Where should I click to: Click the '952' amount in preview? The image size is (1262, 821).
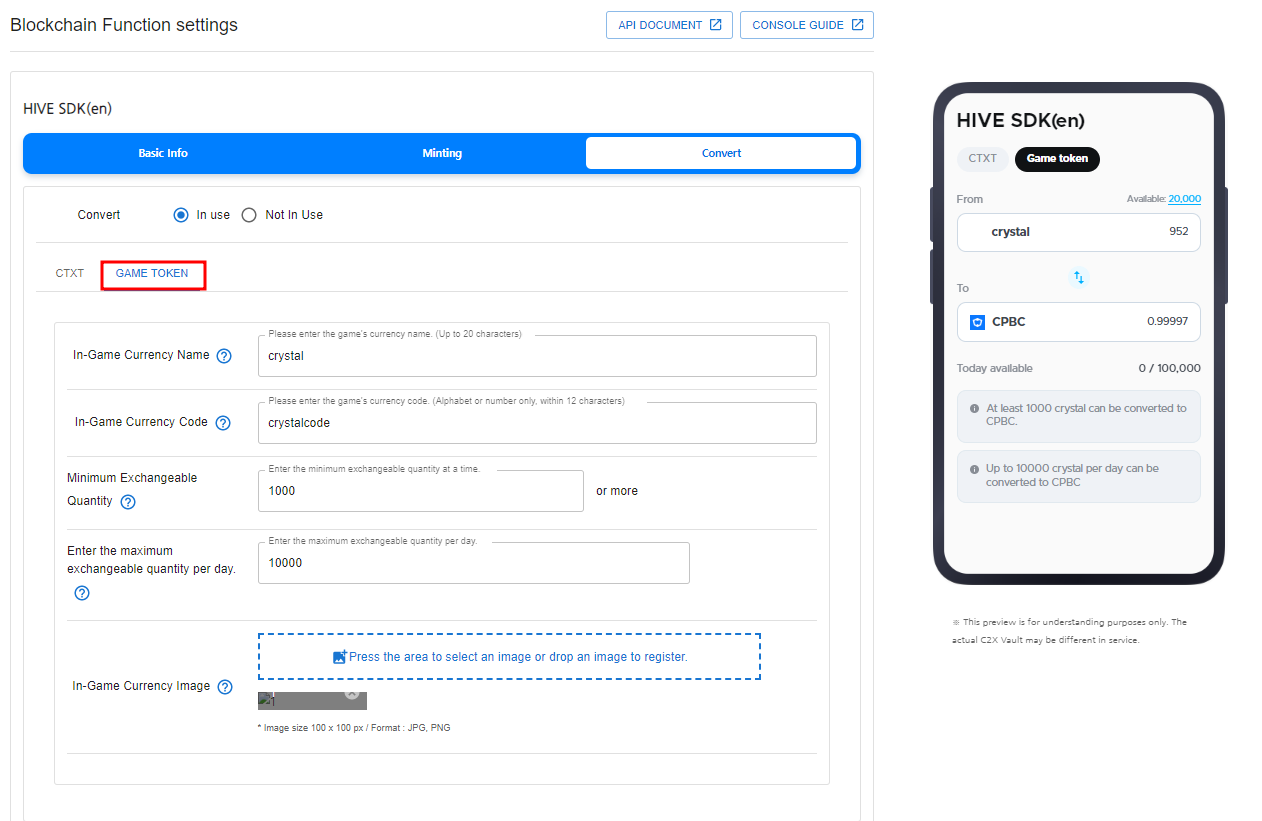pyautogui.click(x=1179, y=232)
